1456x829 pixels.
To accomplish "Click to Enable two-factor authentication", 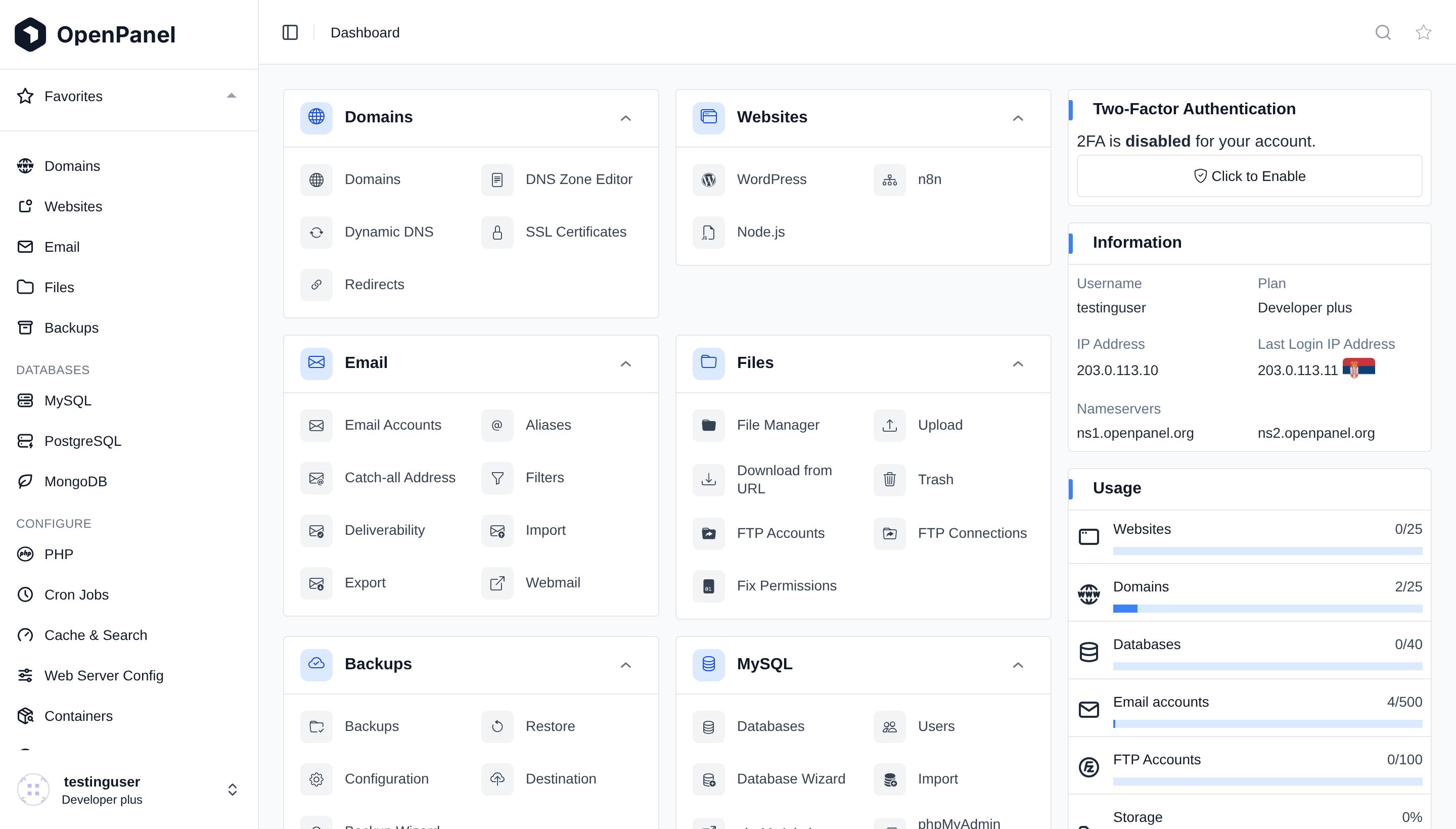I will point(1249,176).
